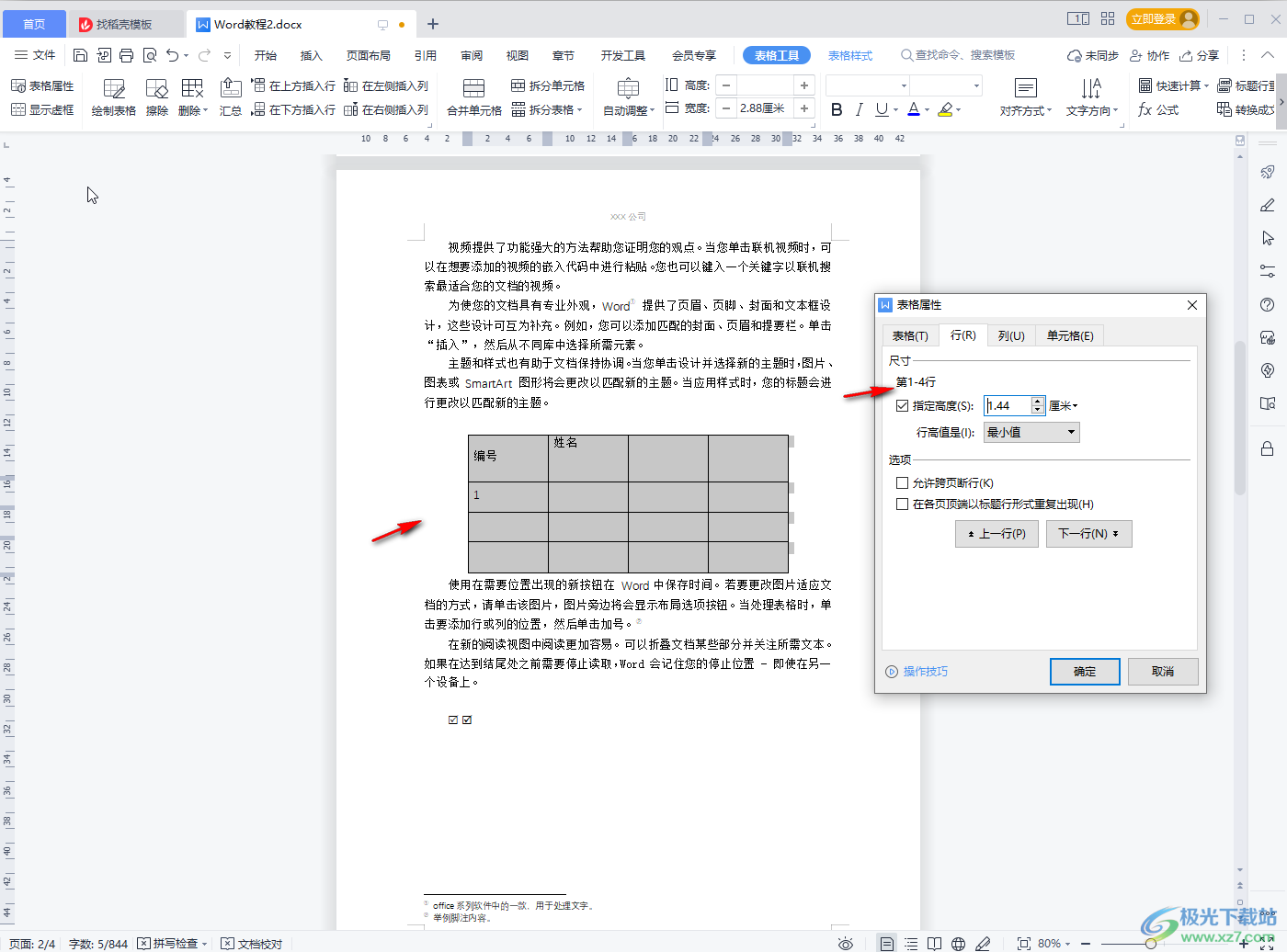Click the 汇总 summary icon
The height and width of the screenshot is (952, 1287).
tap(231, 97)
